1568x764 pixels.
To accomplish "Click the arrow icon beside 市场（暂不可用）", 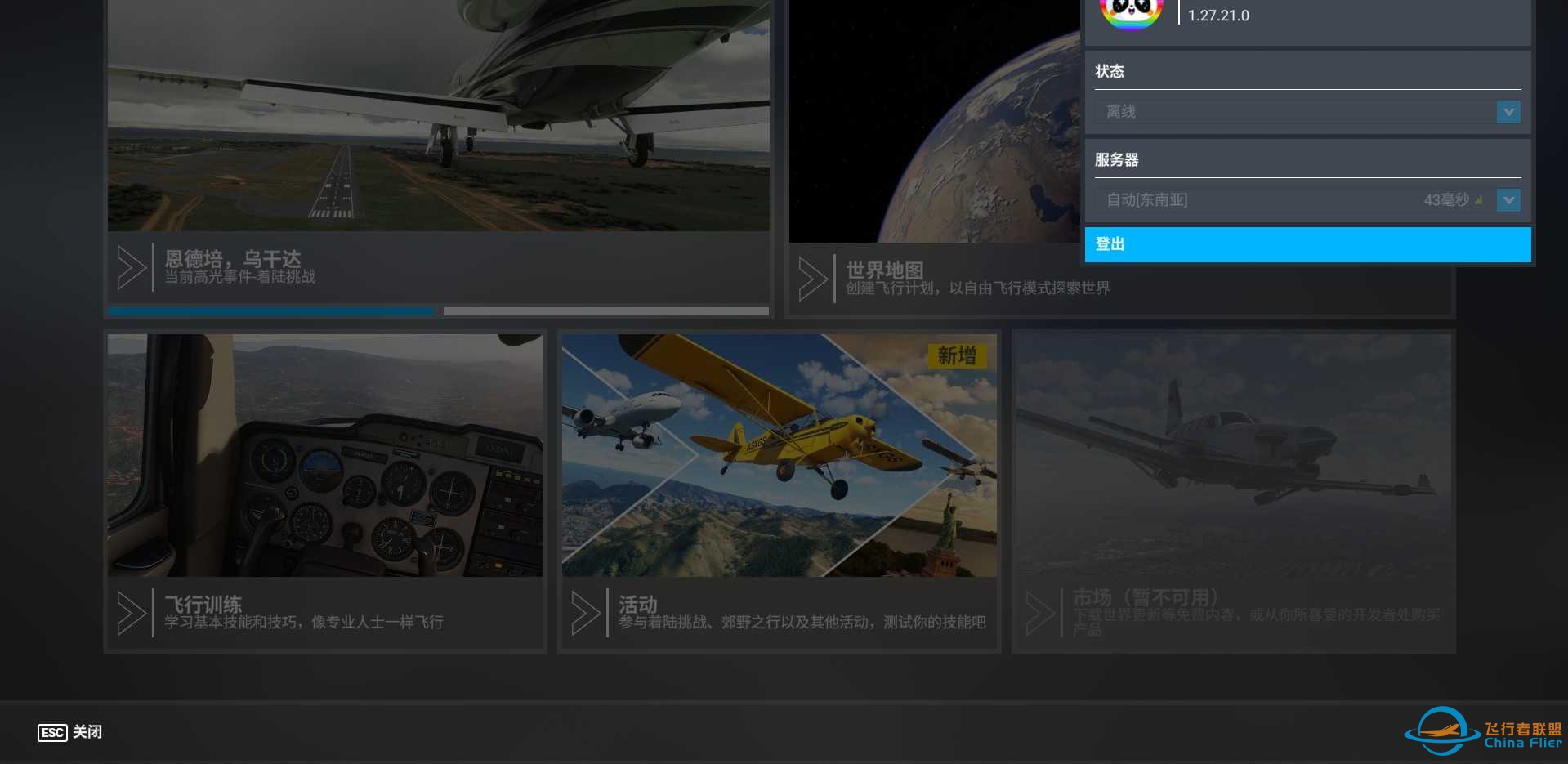I will pyautogui.click(x=1040, y=613).
